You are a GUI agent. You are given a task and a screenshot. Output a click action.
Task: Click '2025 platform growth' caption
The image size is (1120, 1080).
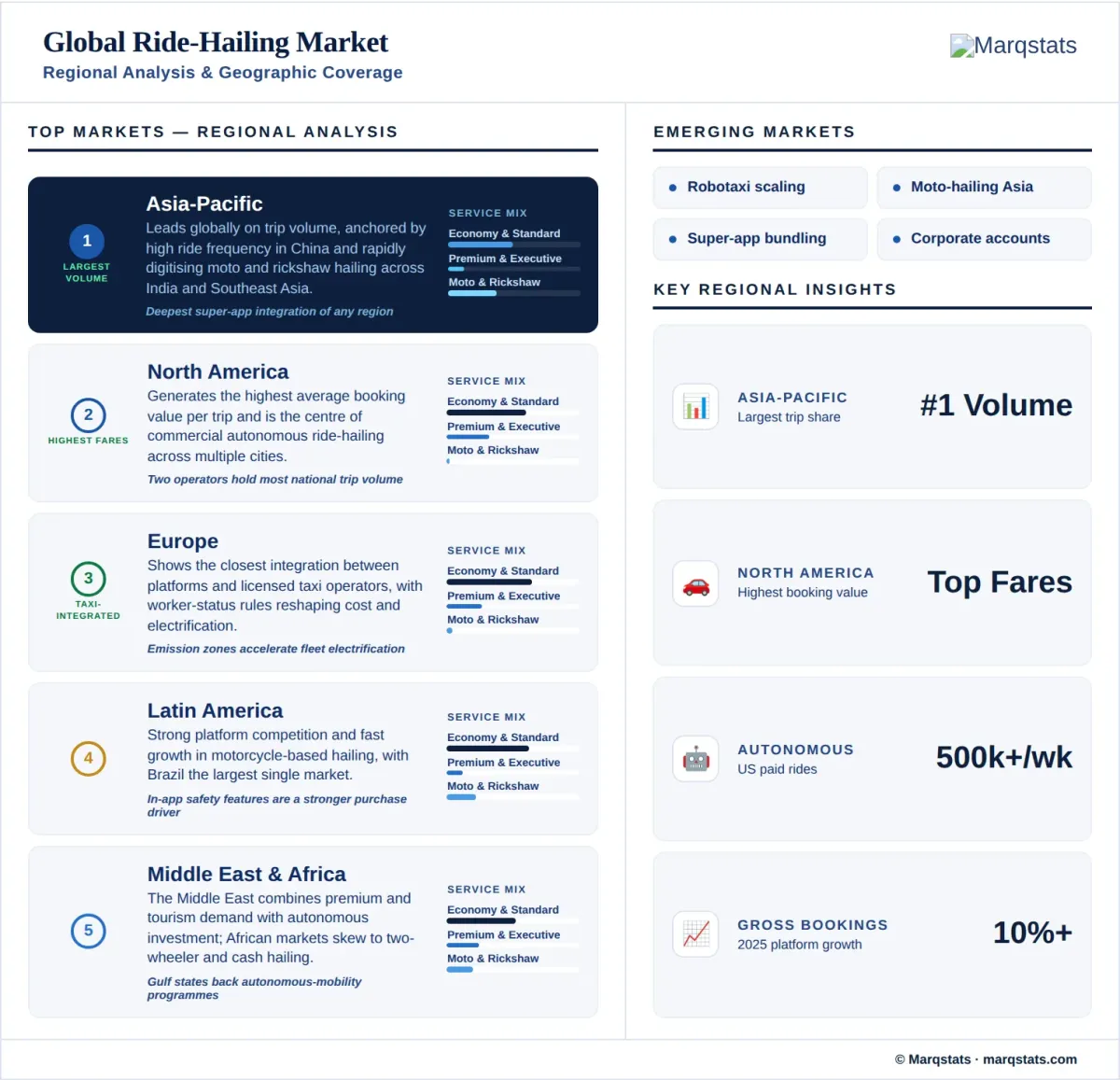(x=800, y=945)
